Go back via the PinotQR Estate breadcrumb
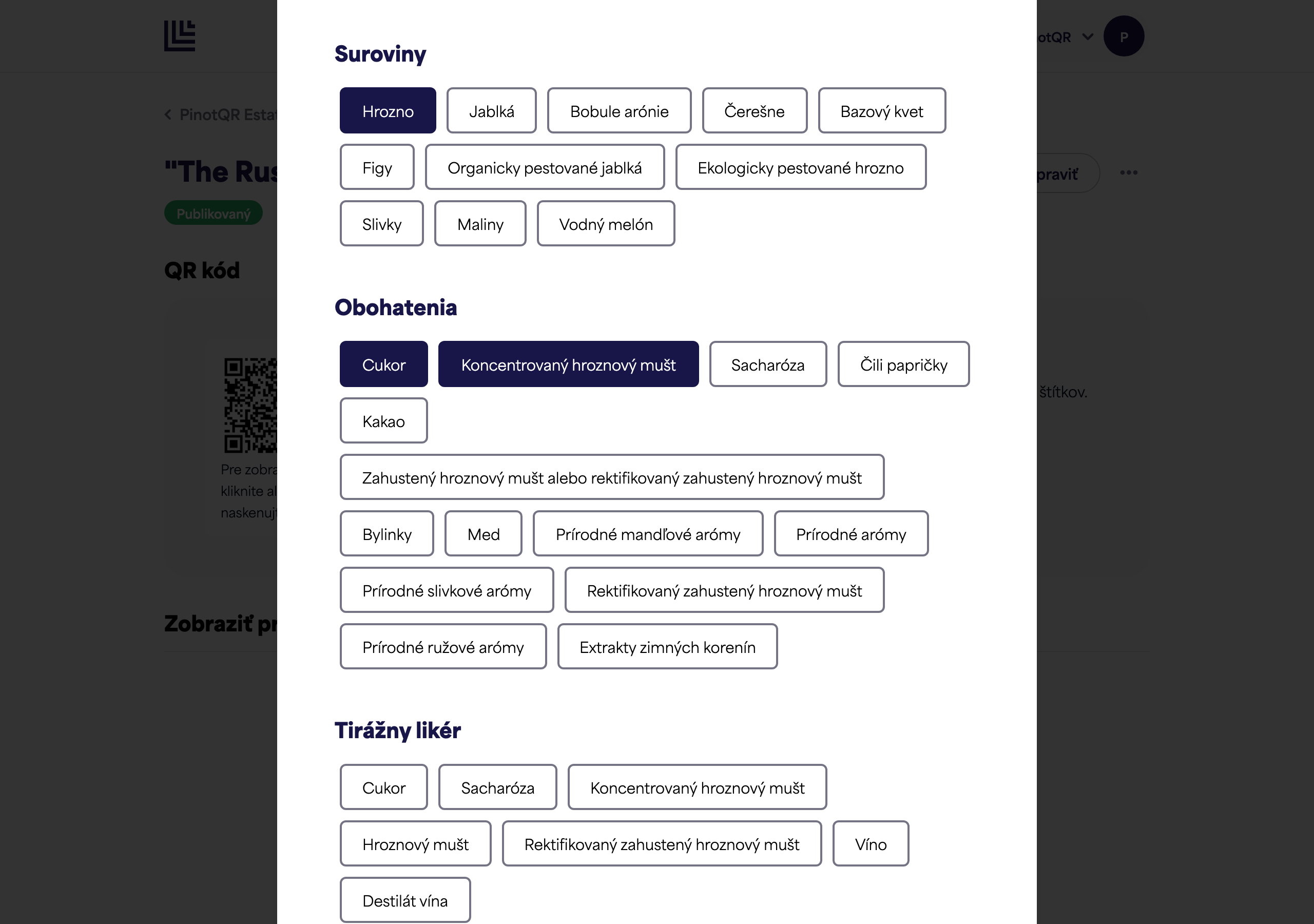This screenshot has height=924, width=1314. click(x=221, y=114)
